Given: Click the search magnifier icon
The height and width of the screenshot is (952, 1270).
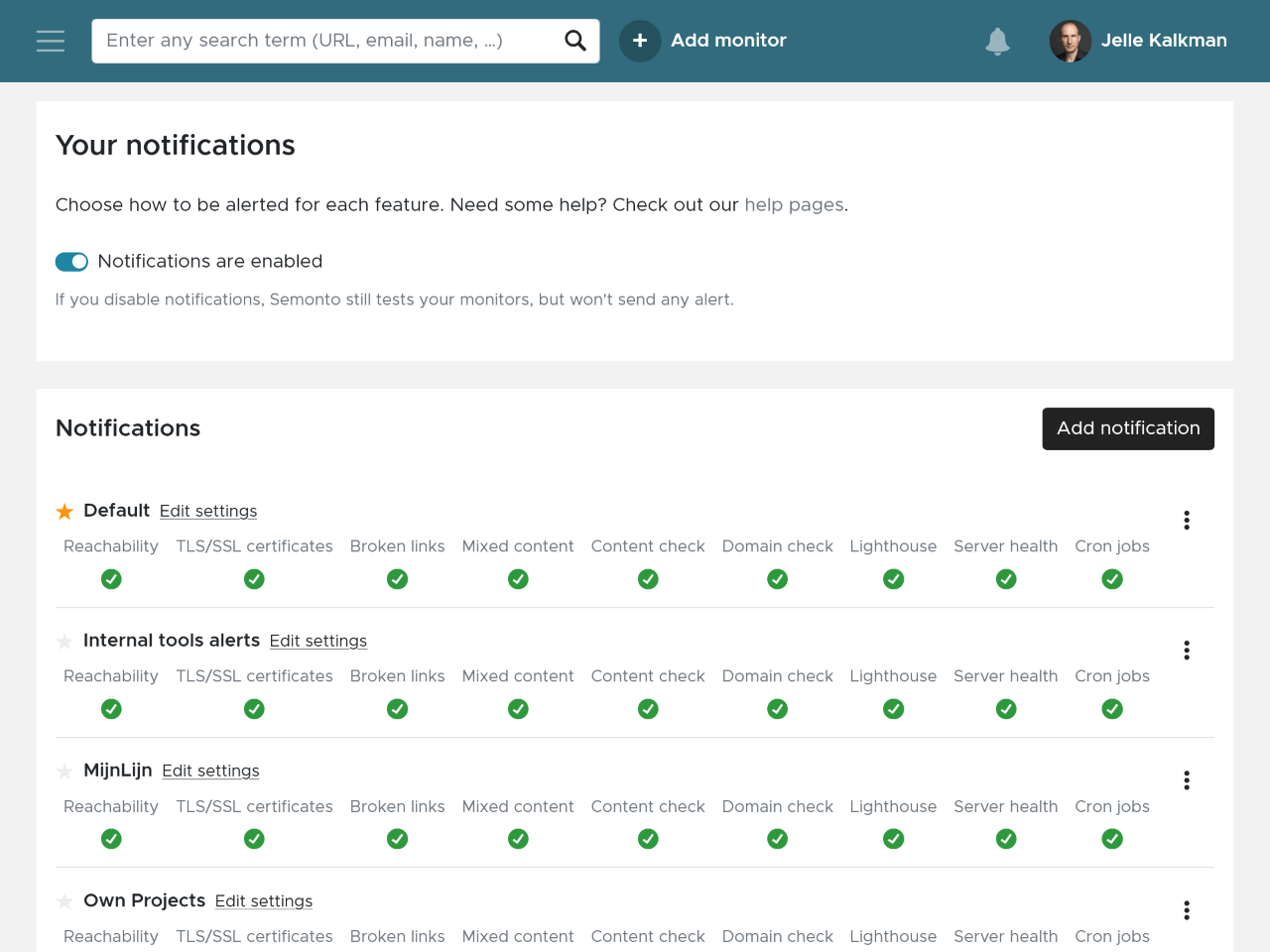Looking at the screenshot, I should 575,41.
